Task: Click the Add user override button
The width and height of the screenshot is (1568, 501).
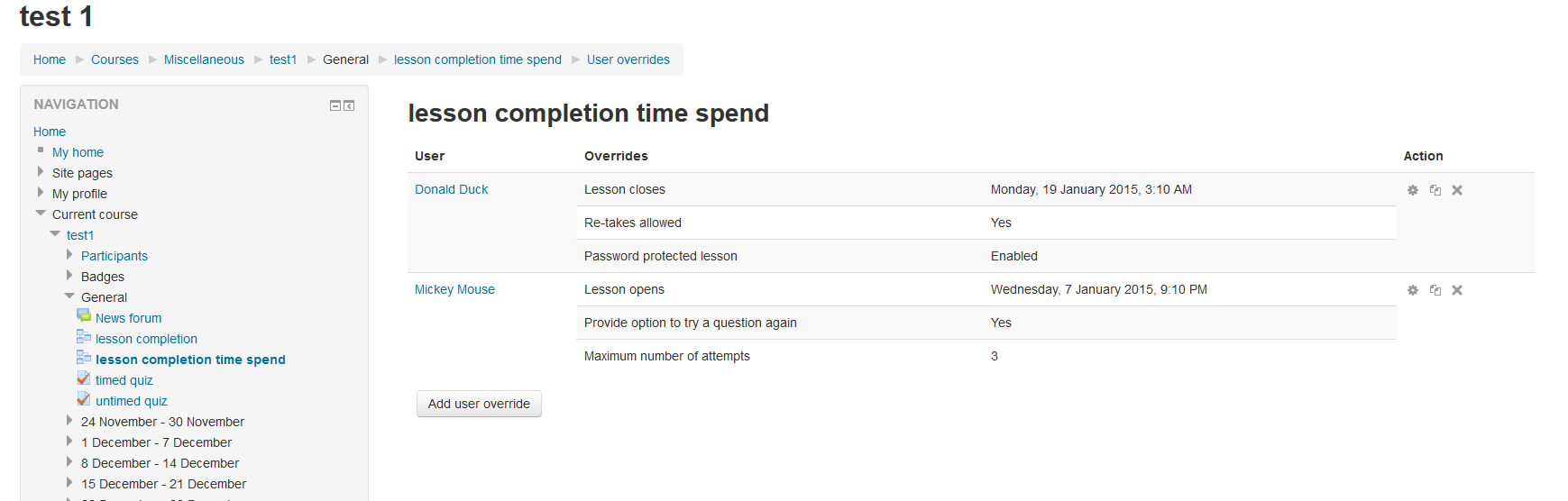Action: (479, 404)
